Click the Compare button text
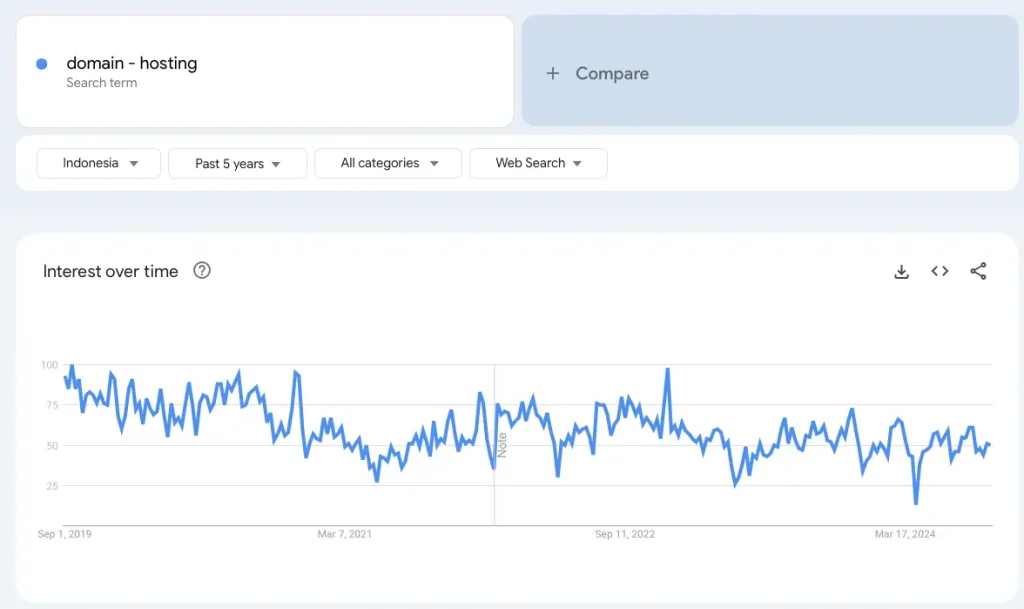 pos(612,73)
